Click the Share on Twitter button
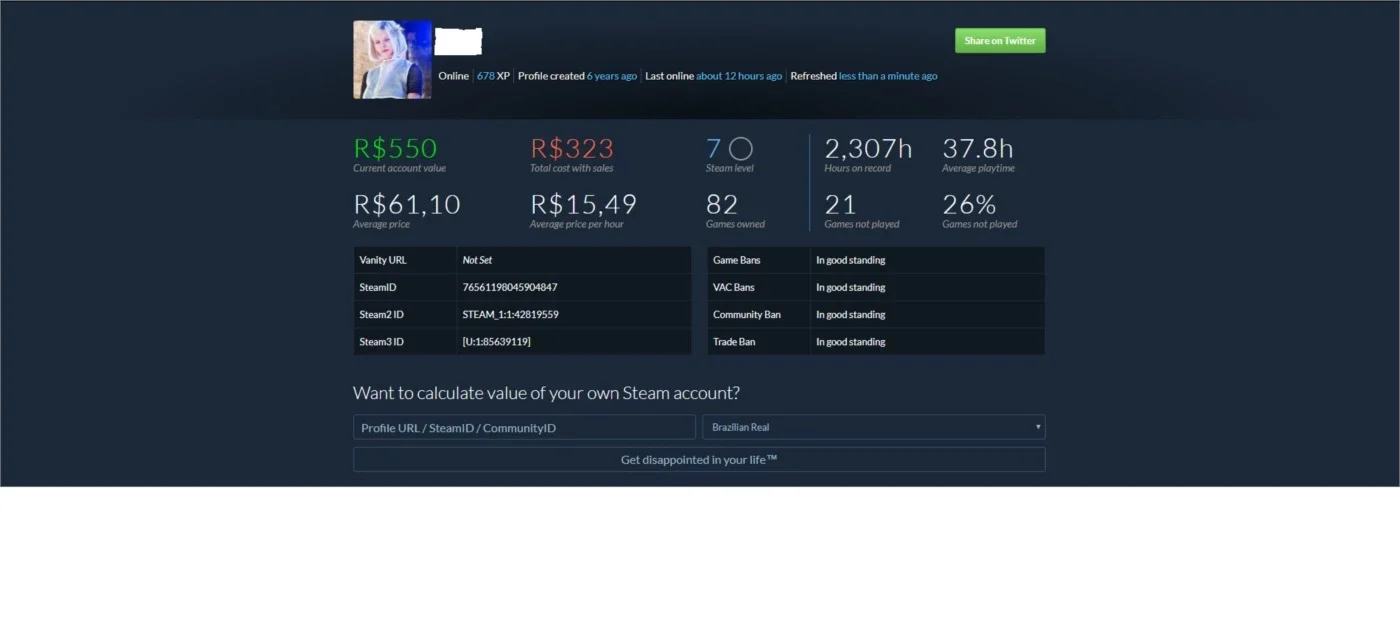 (1000, 40)
